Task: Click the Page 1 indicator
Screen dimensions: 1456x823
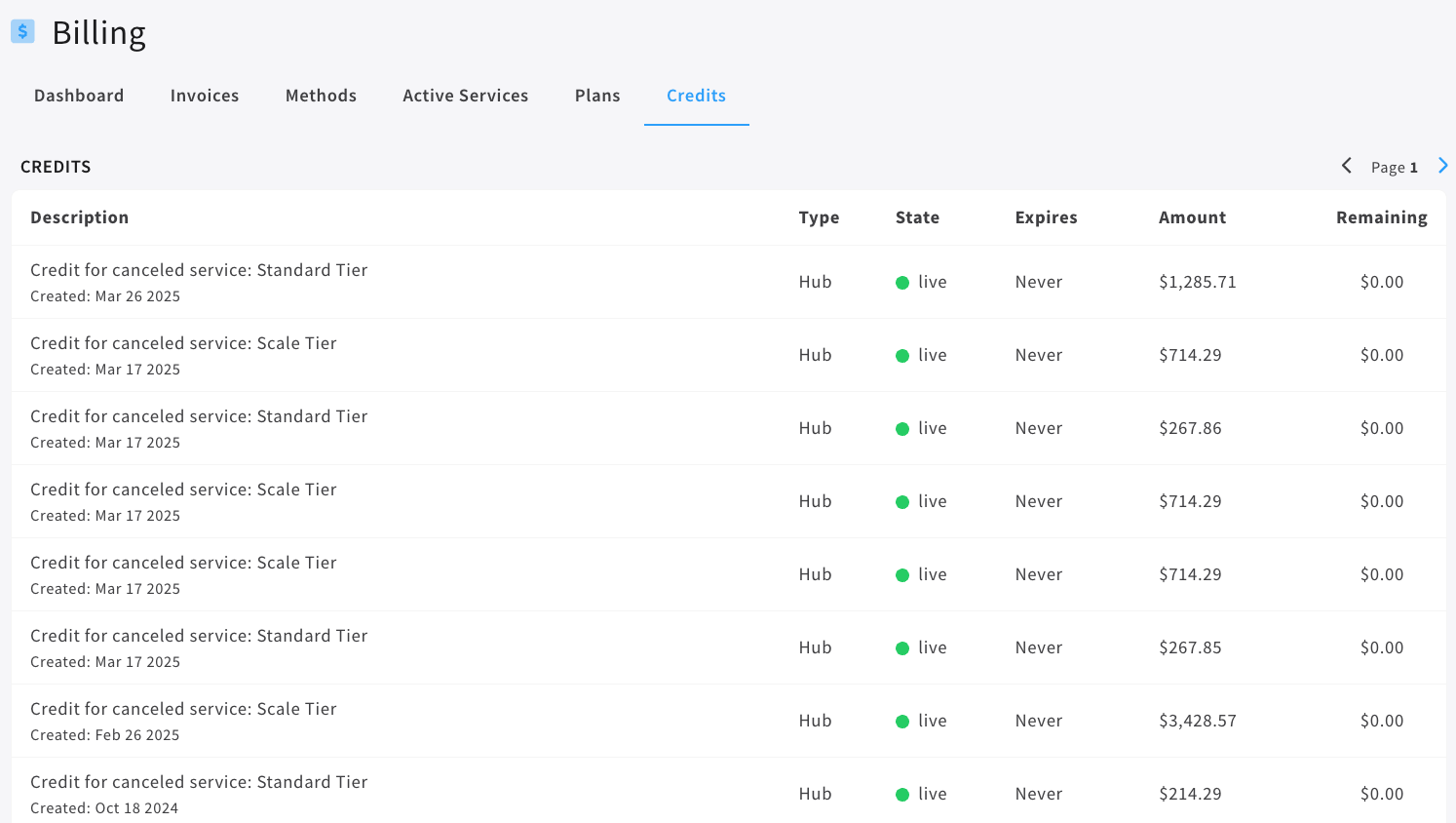Action: [1394, 167]
